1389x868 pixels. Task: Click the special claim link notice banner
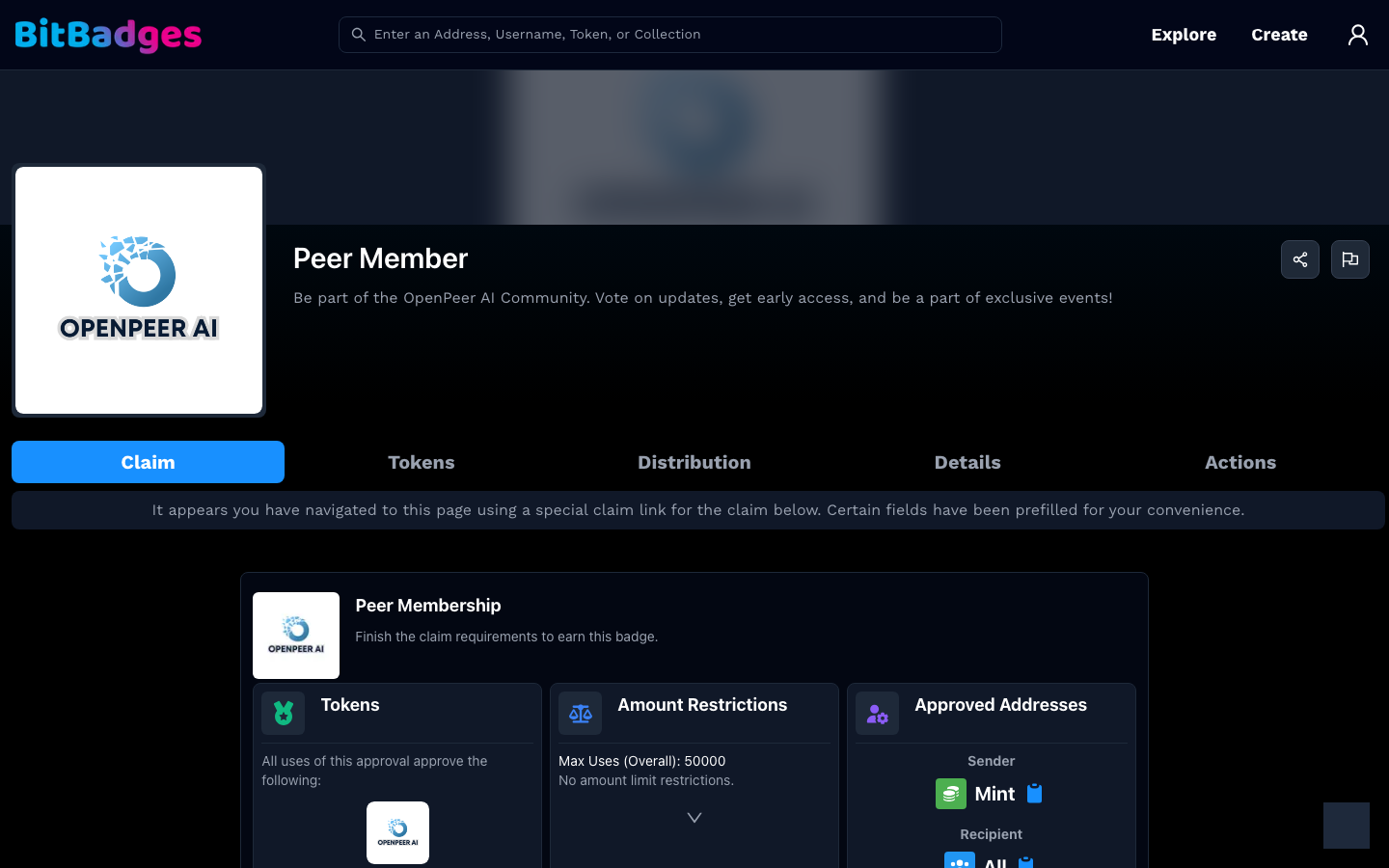(698, 510)
